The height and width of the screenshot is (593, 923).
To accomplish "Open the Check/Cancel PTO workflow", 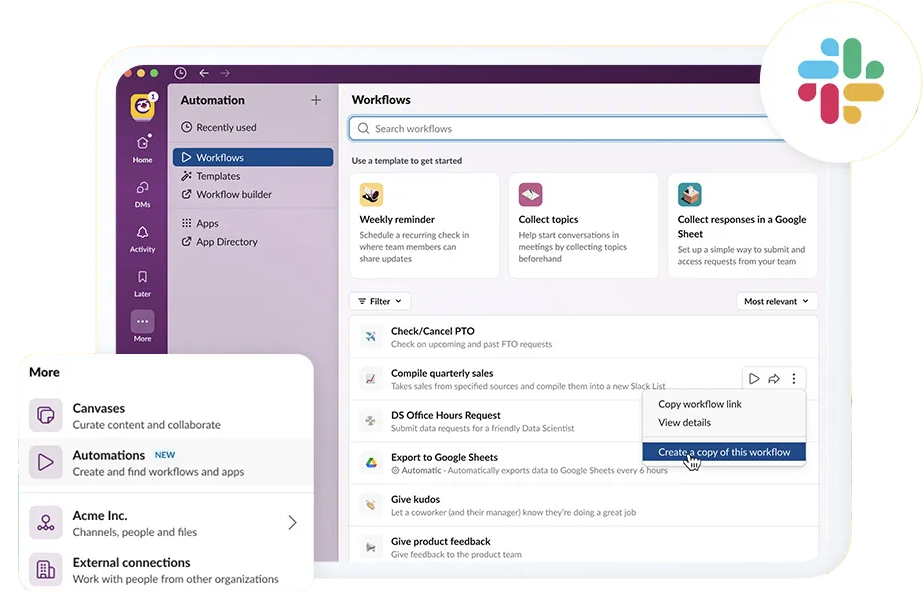I will [x=583, y=337].
